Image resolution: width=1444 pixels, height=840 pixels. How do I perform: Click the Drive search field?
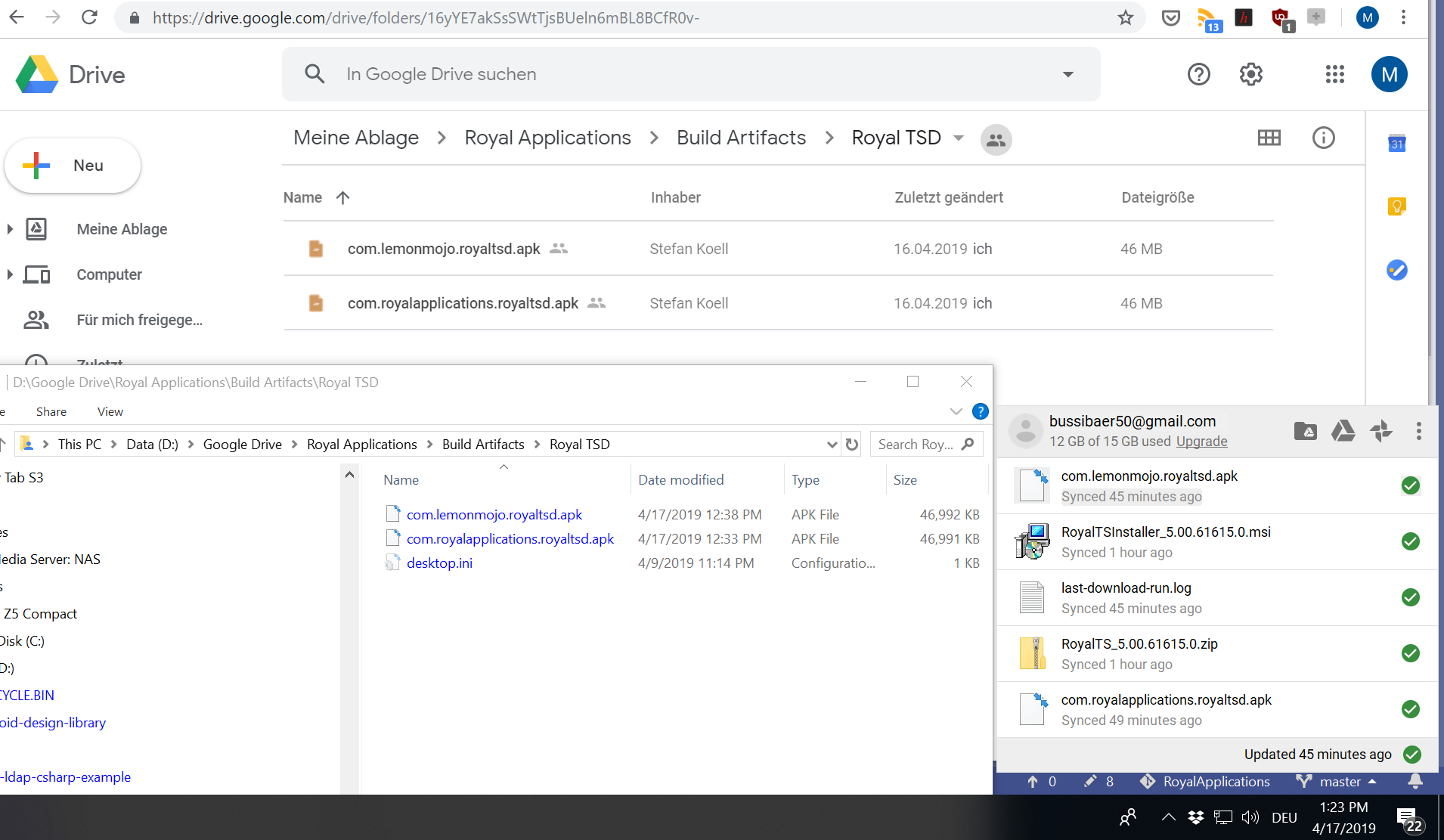click(x=691, y=74)
